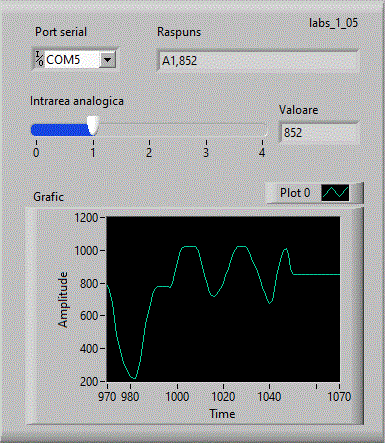Click the green waveform flat segment in the graph

[x=317, y=275]
